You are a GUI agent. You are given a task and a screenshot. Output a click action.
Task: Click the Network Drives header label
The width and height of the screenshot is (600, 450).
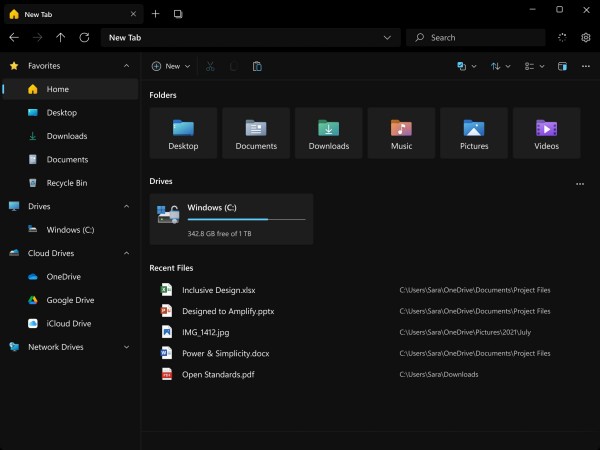55,347
